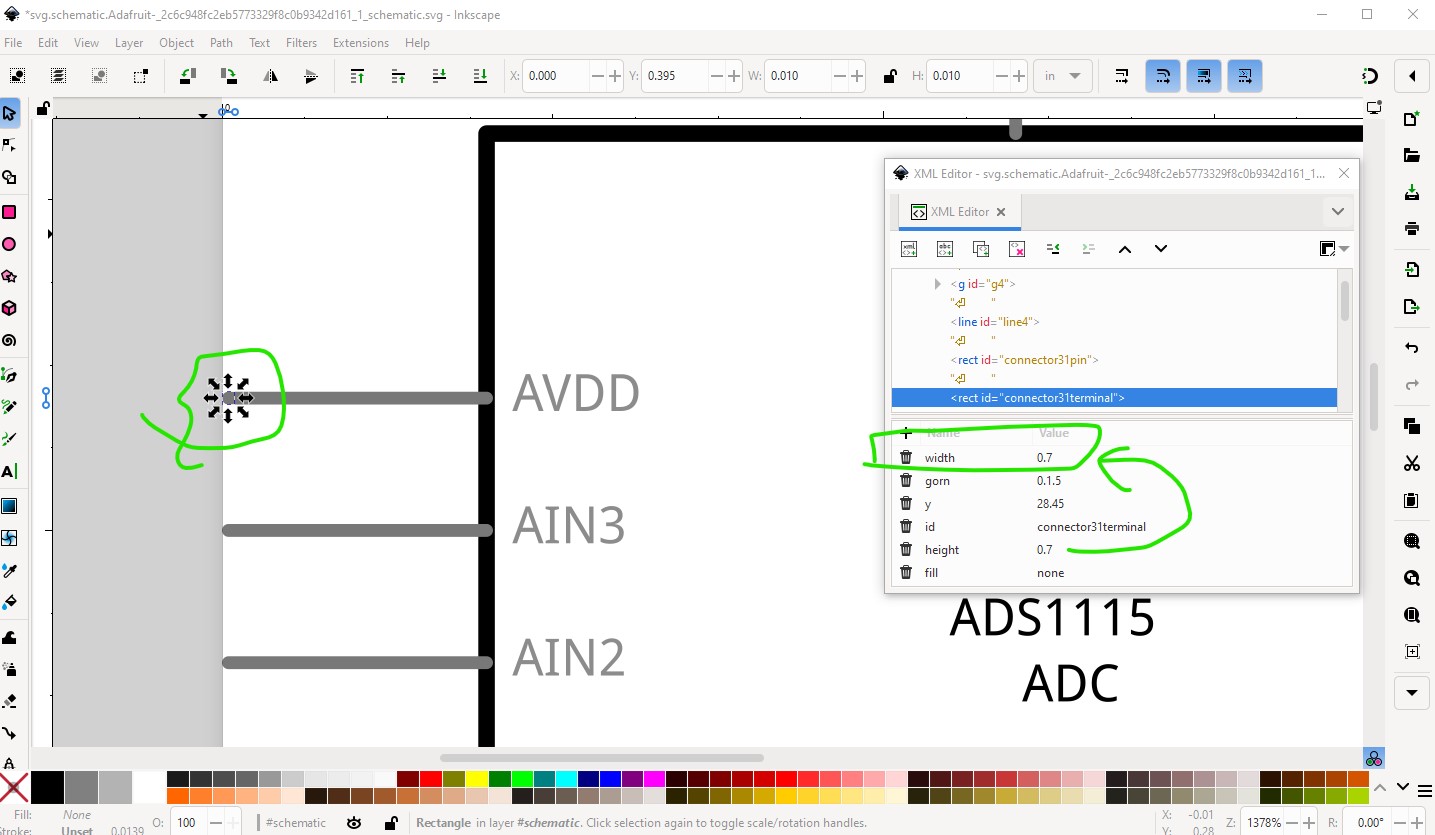This screenshot has height=835, width=1435.
Task: Click the Print icon in the command bar
Action: (x=1412, y=228)
